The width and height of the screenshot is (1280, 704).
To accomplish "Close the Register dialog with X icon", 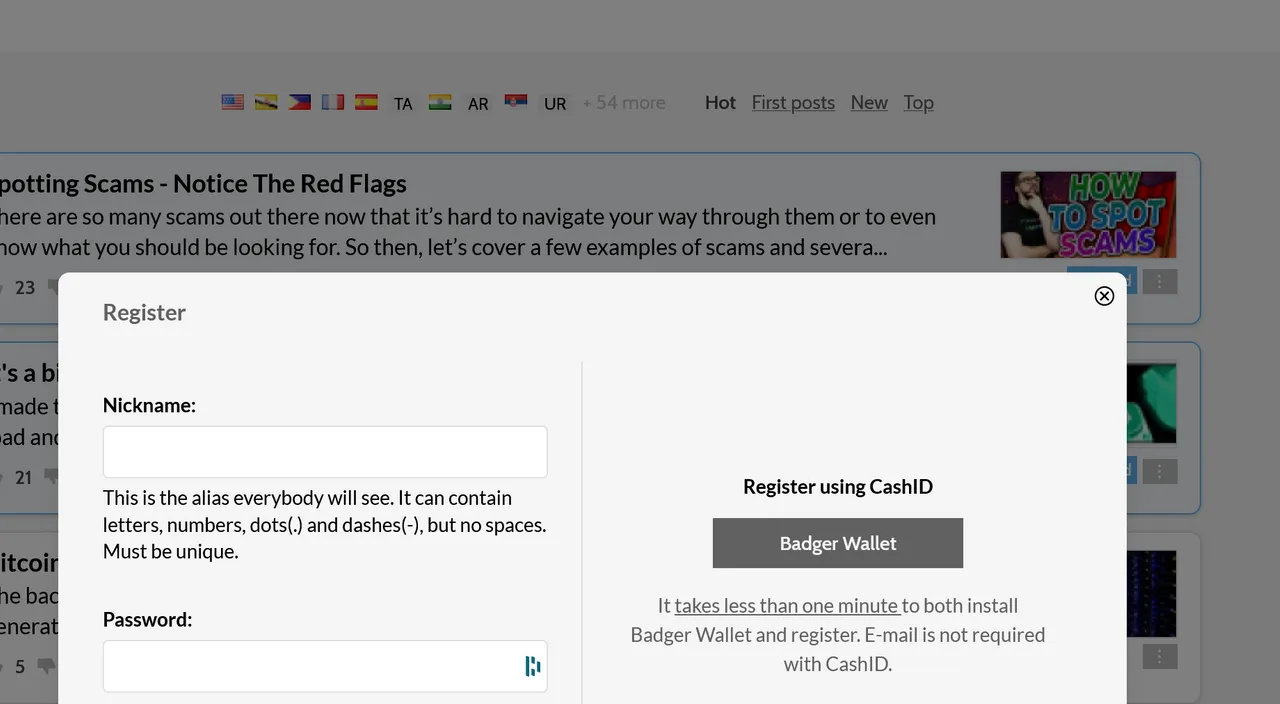I will pyautogui.click(x=1104, y=296).
